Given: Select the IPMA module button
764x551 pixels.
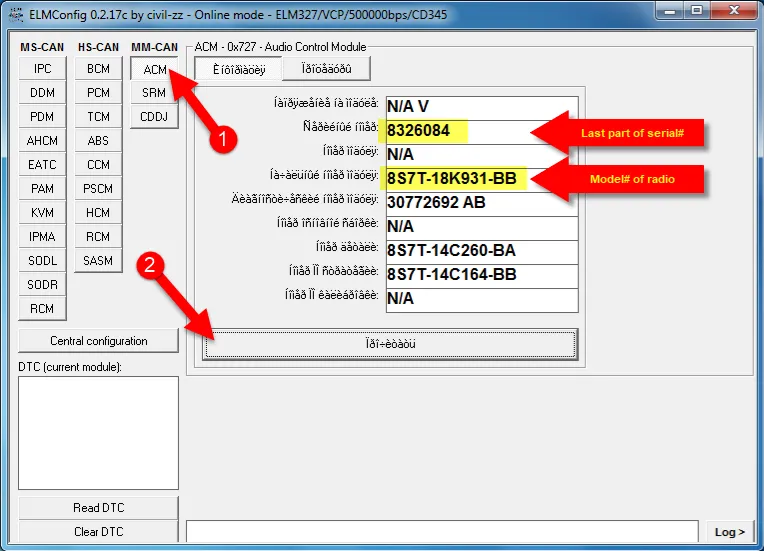Looking at the screenshot, I should pos(42,237).
